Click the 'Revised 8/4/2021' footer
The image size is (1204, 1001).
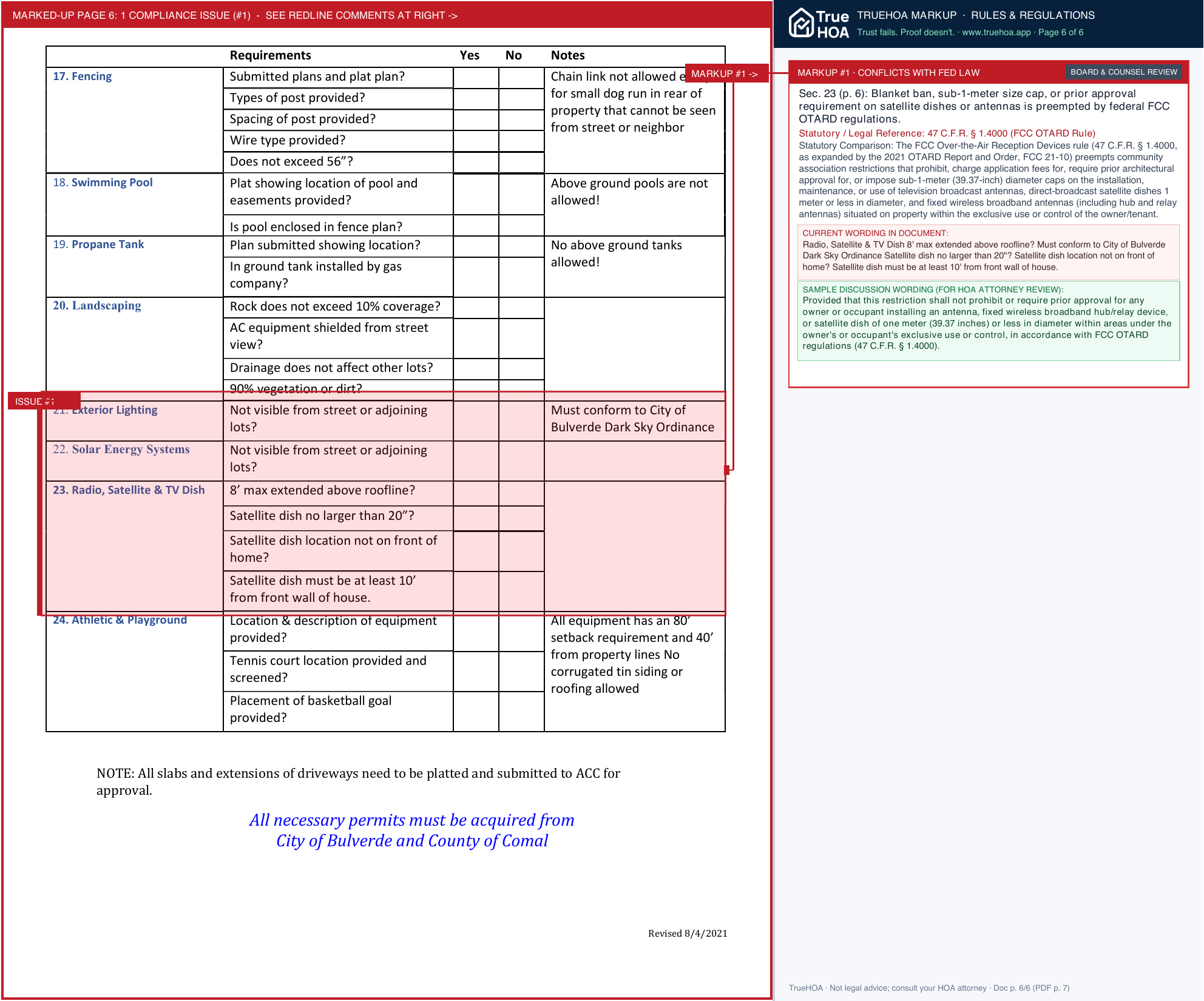click(x=688, y=934)
